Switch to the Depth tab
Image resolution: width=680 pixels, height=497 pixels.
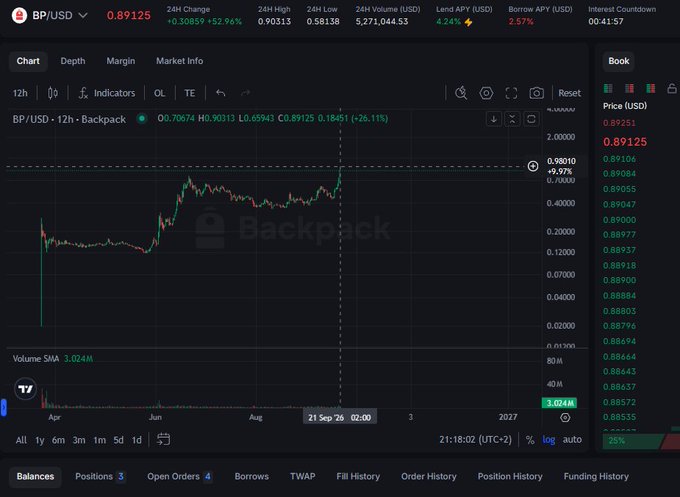tap(73, 61)
